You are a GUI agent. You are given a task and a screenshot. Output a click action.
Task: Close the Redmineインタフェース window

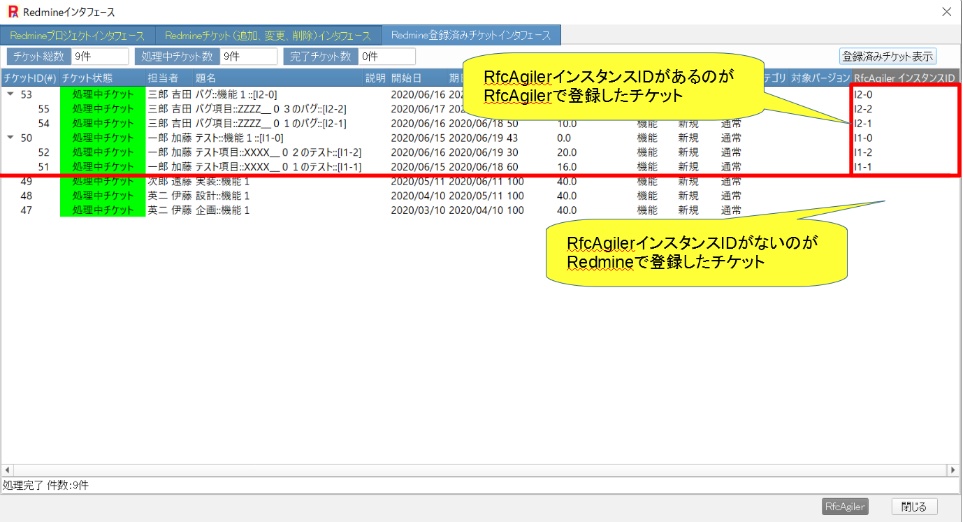click(x=946, y=12)
